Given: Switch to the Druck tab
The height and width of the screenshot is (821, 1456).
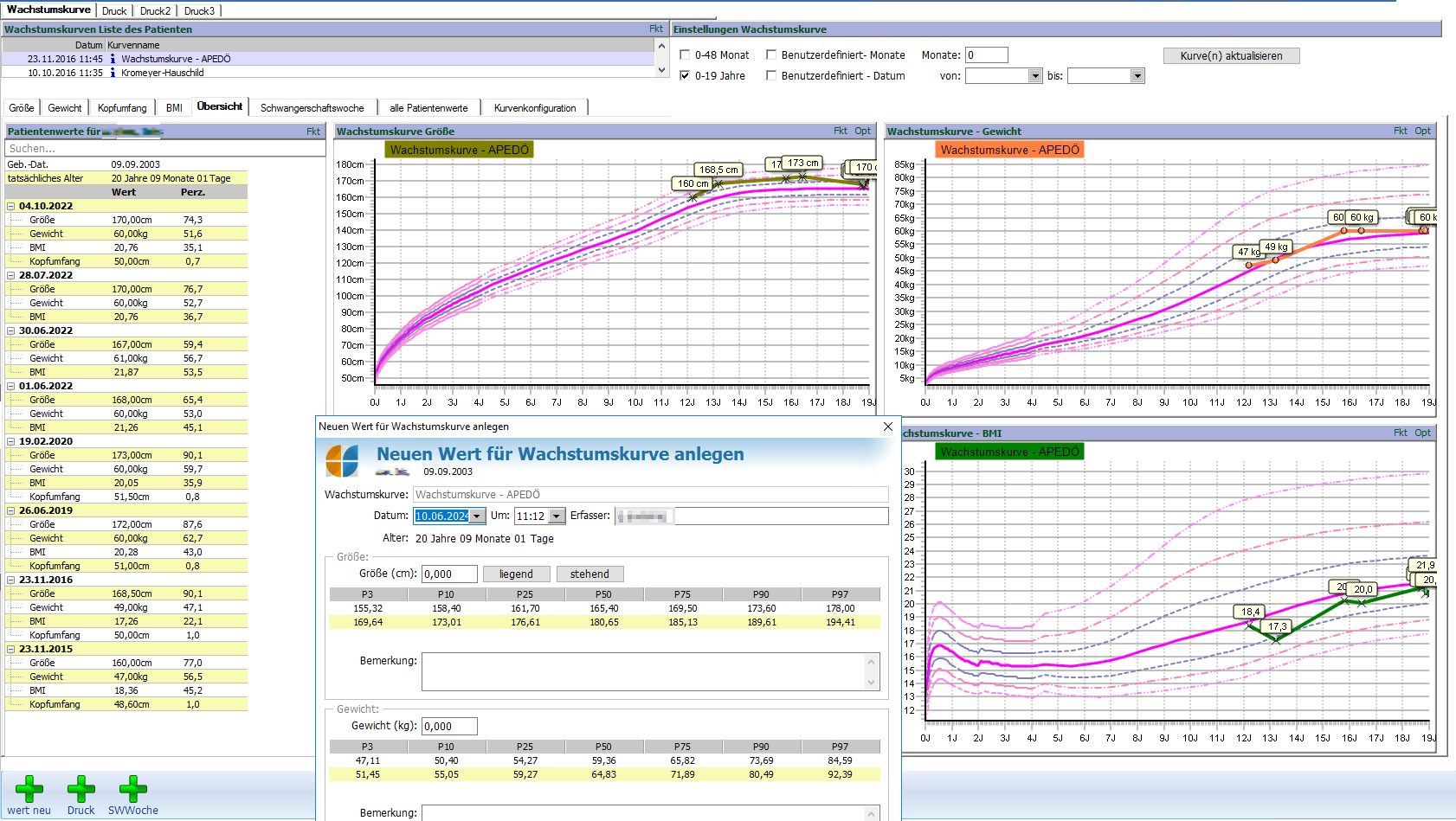Looking at the screenshot, I should [x=114, y=11].
